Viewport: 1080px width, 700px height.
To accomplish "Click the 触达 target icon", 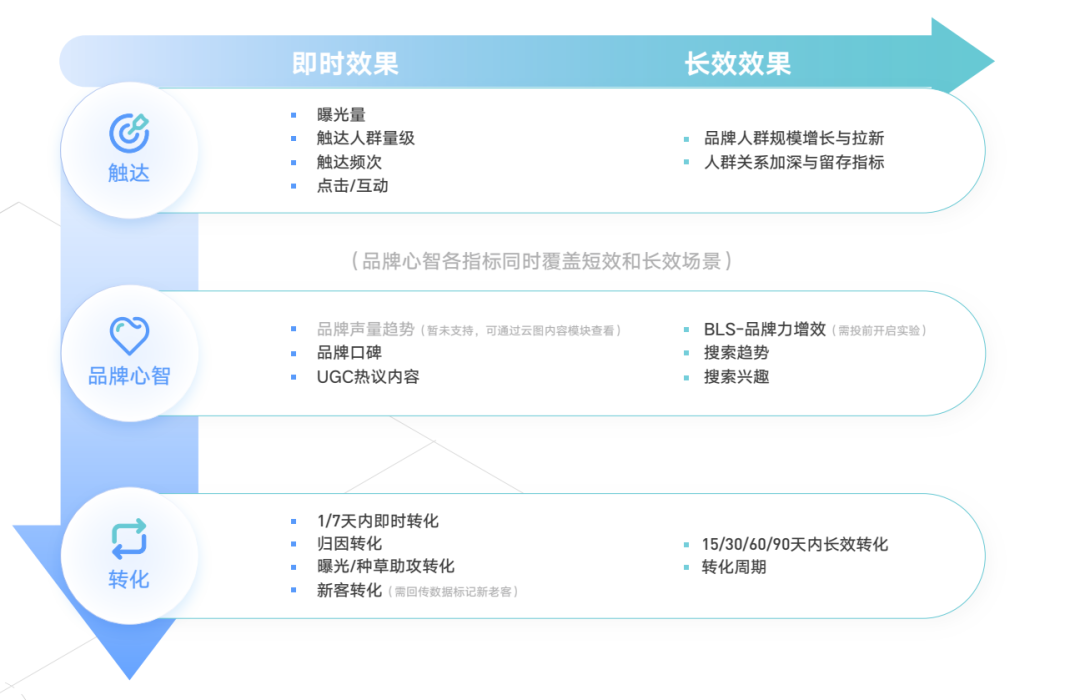I will [x=129, y=132].
